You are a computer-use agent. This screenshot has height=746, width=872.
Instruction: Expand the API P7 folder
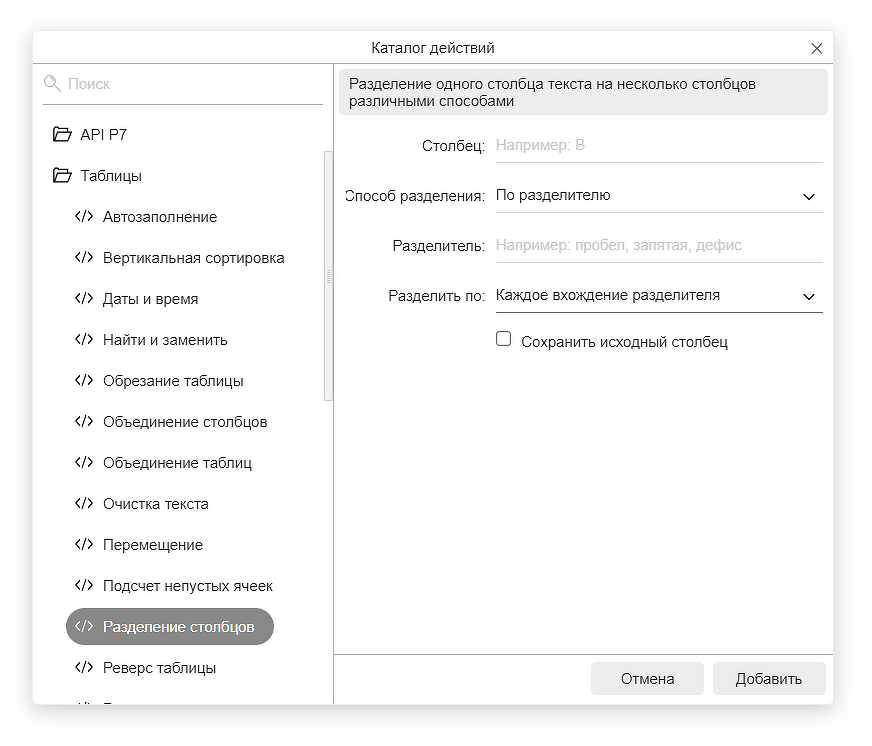(x=62, y=134)
